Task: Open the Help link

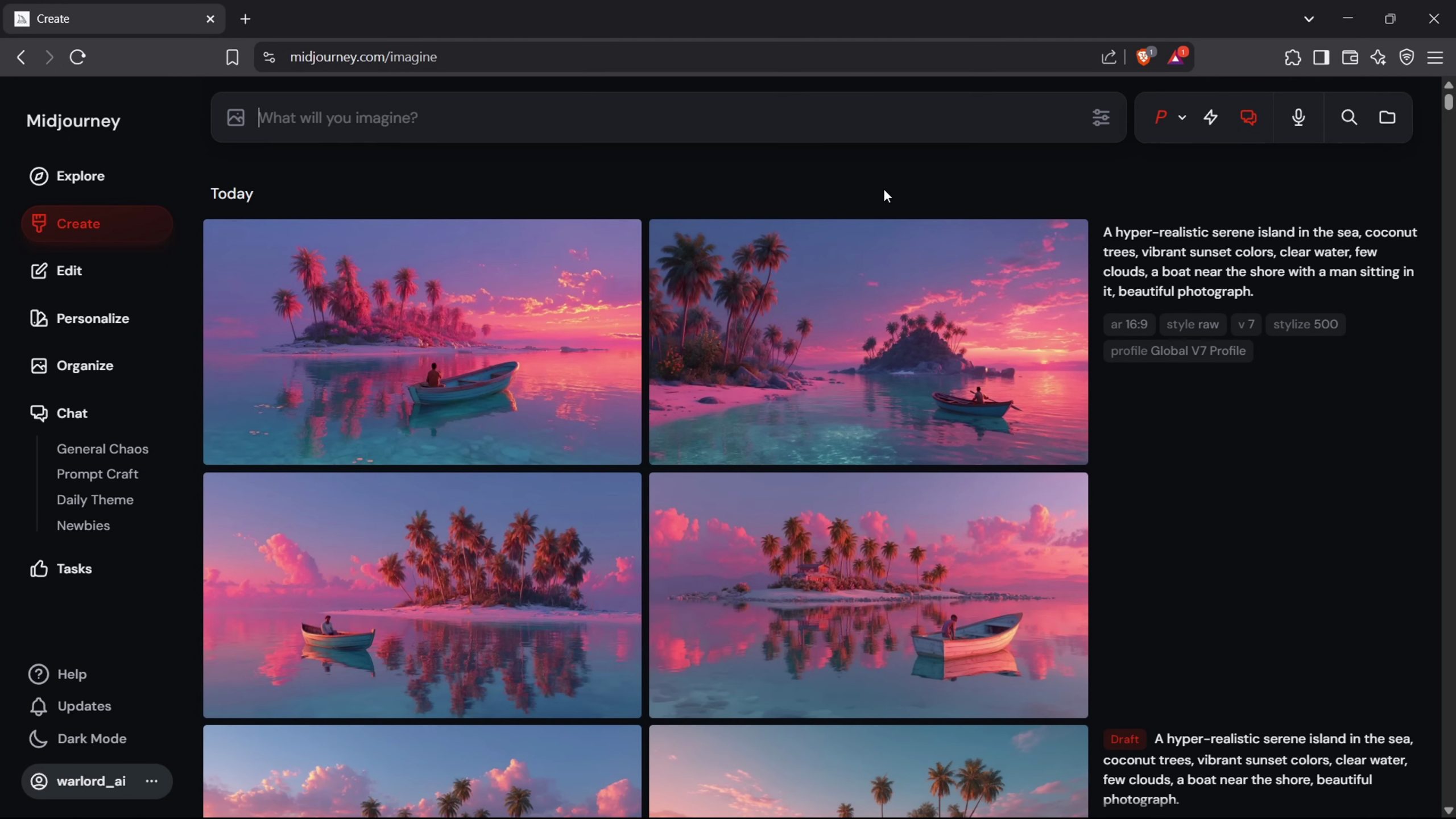Action: [58, 674]
